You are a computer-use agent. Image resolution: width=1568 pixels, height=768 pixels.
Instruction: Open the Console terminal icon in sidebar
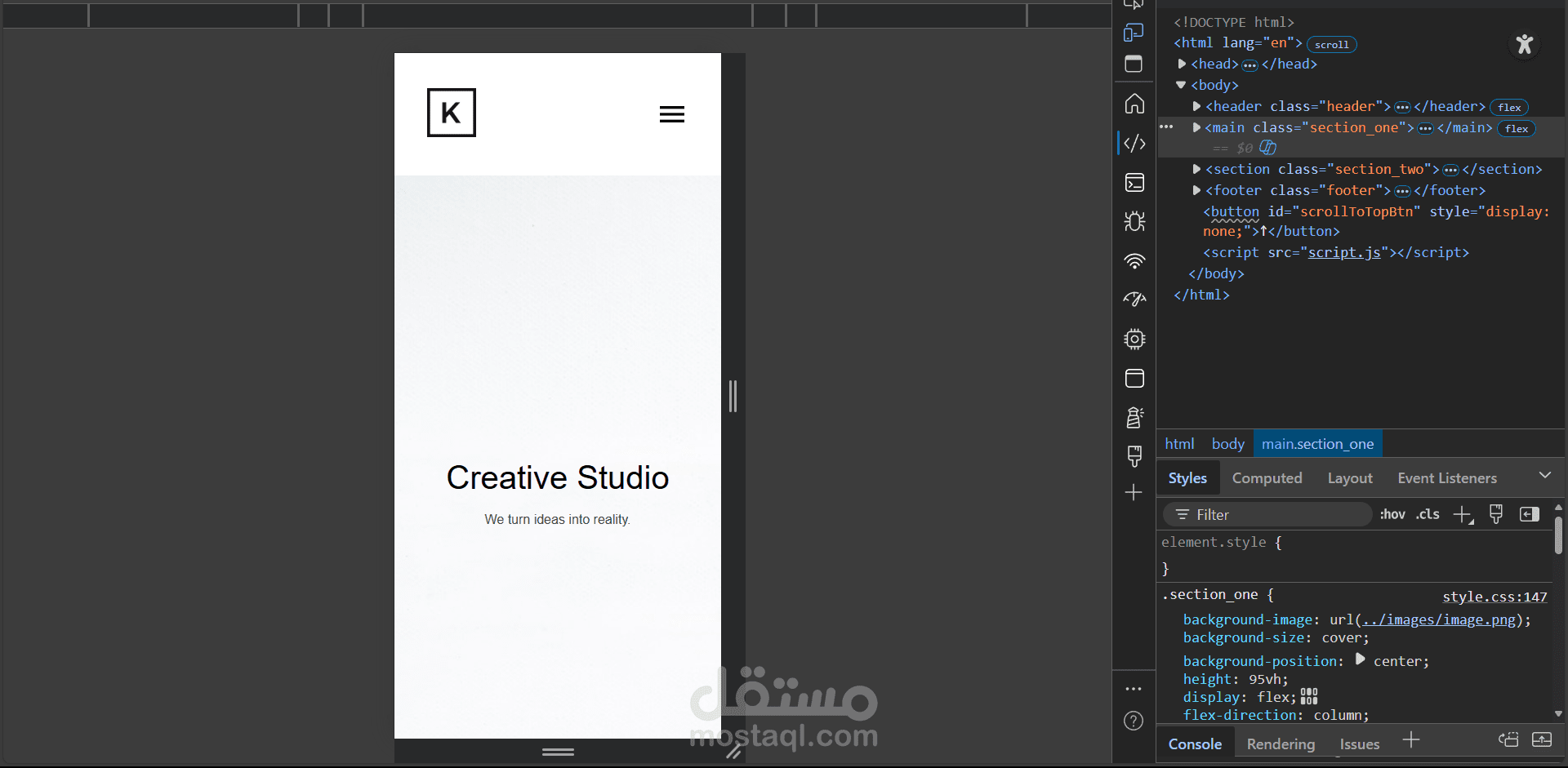[x=1134, y=182]
